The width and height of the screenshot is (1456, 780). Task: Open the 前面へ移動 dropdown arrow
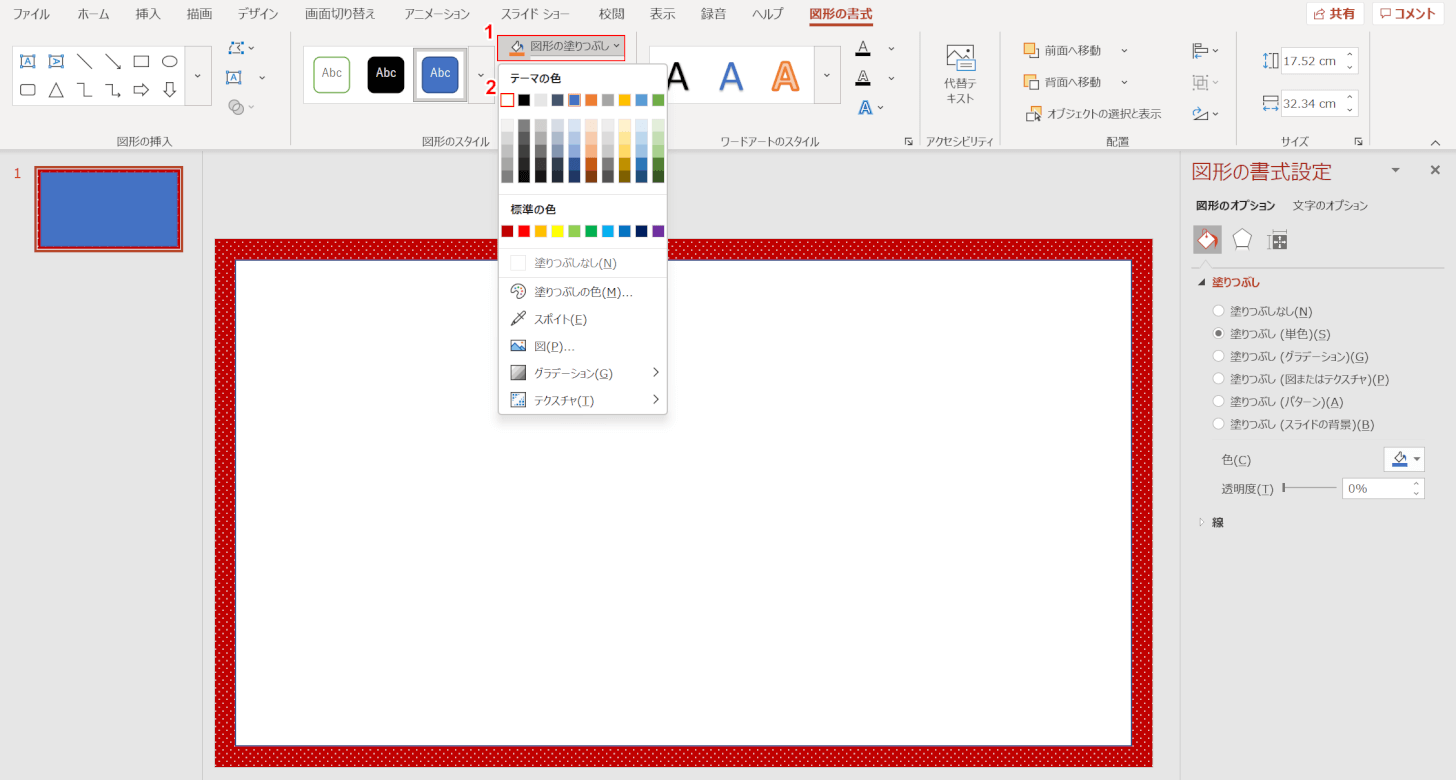pyautogui.click(x=1124, y=49)
